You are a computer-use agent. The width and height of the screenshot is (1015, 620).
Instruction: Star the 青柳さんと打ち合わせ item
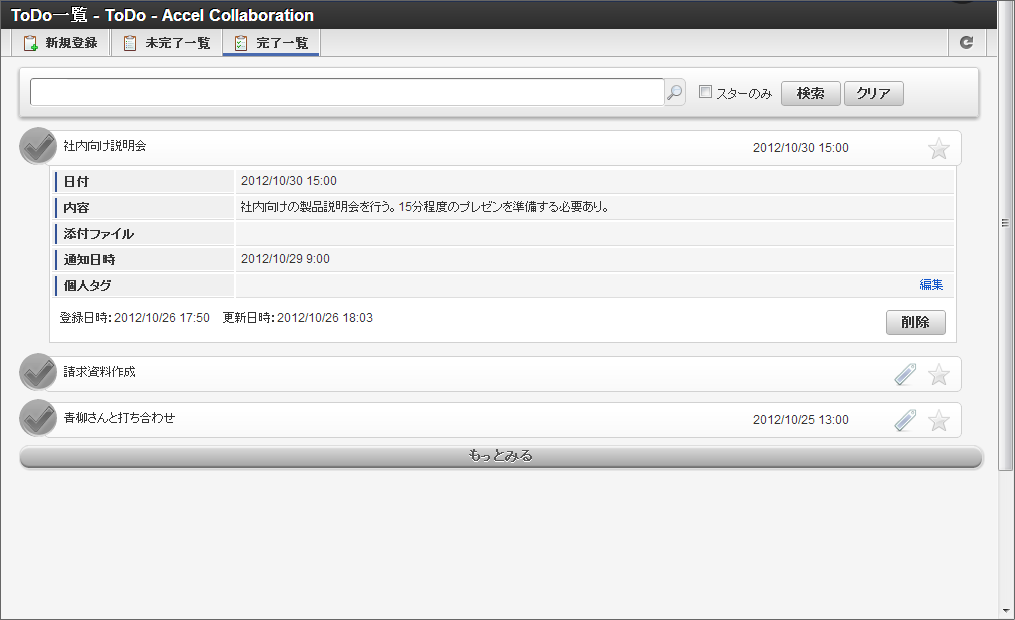(x=939, y=421)
